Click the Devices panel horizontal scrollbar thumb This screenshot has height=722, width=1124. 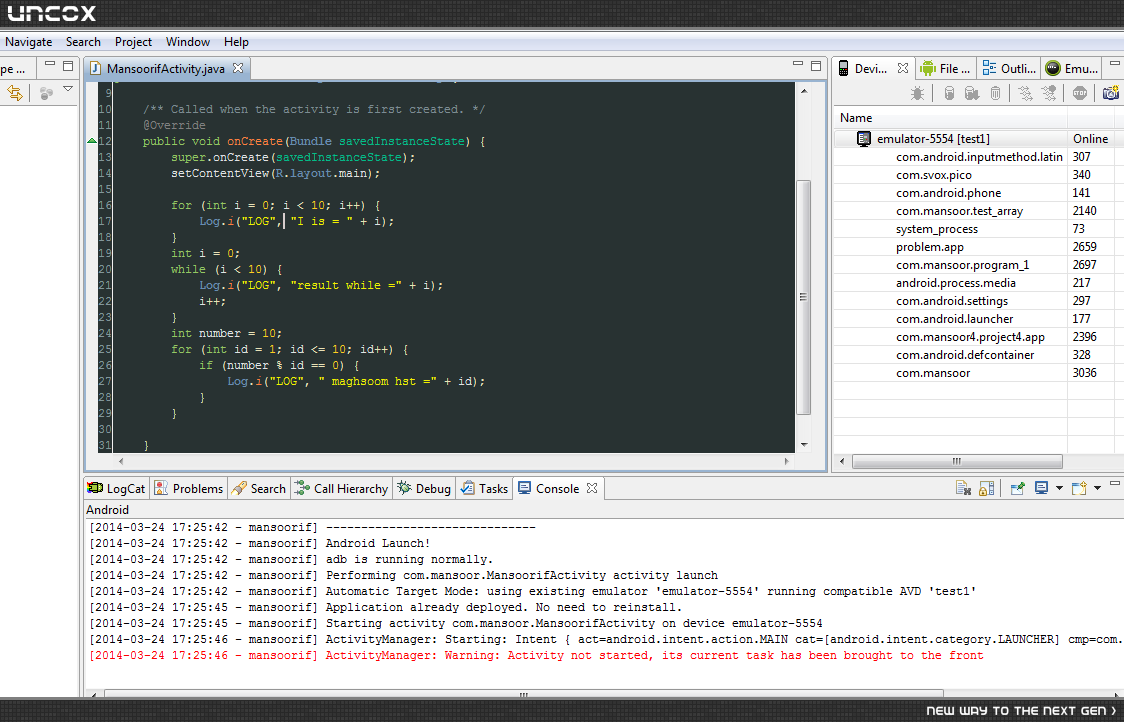click(x=957, y=461)
